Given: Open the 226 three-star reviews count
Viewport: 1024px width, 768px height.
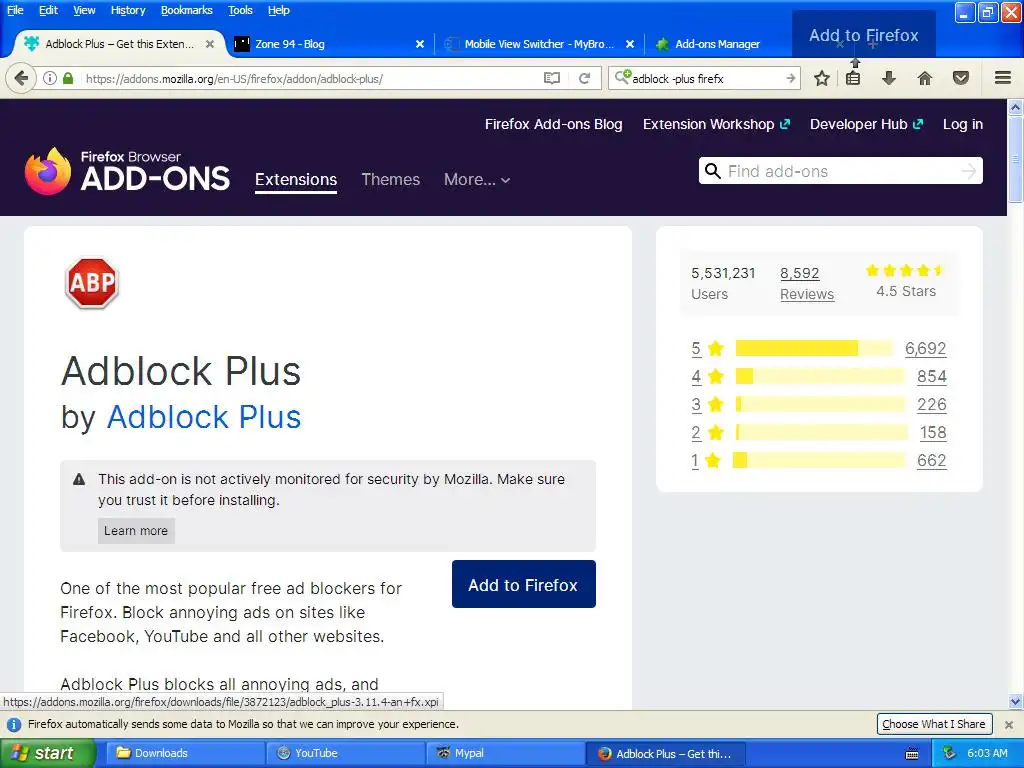Looking at the screenshot, I should (x=932, y=404).
